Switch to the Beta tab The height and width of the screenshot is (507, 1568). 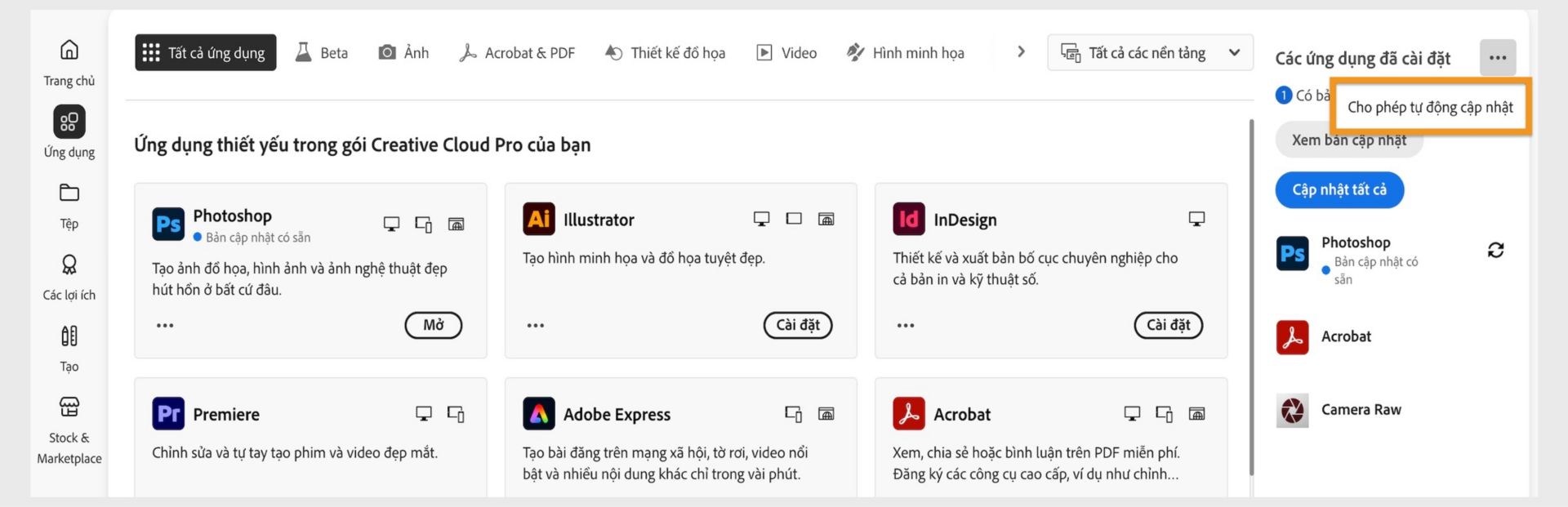pos(322,52)
